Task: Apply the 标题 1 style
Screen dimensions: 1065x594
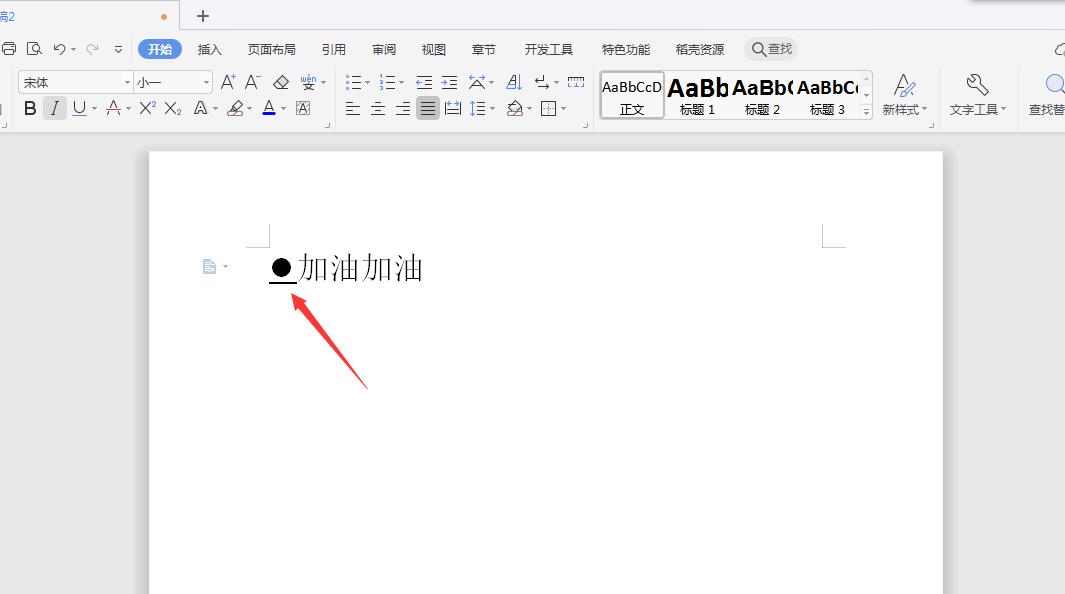Action: (x=696, y=93)
